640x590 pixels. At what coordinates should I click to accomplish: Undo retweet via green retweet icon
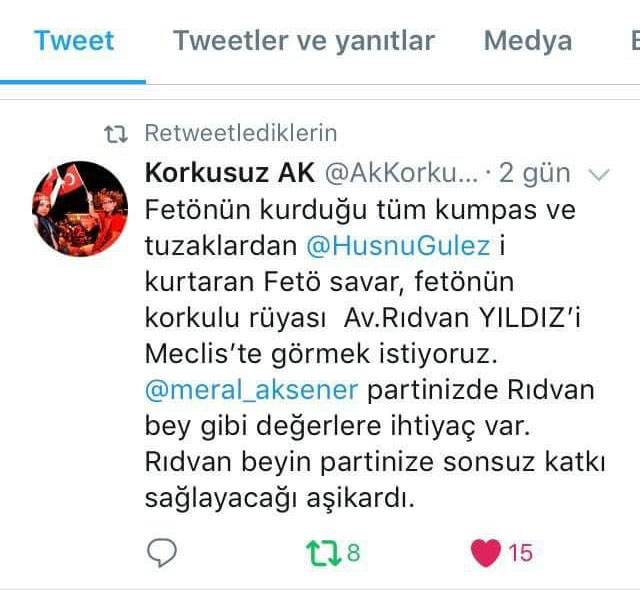coord(324,553)
